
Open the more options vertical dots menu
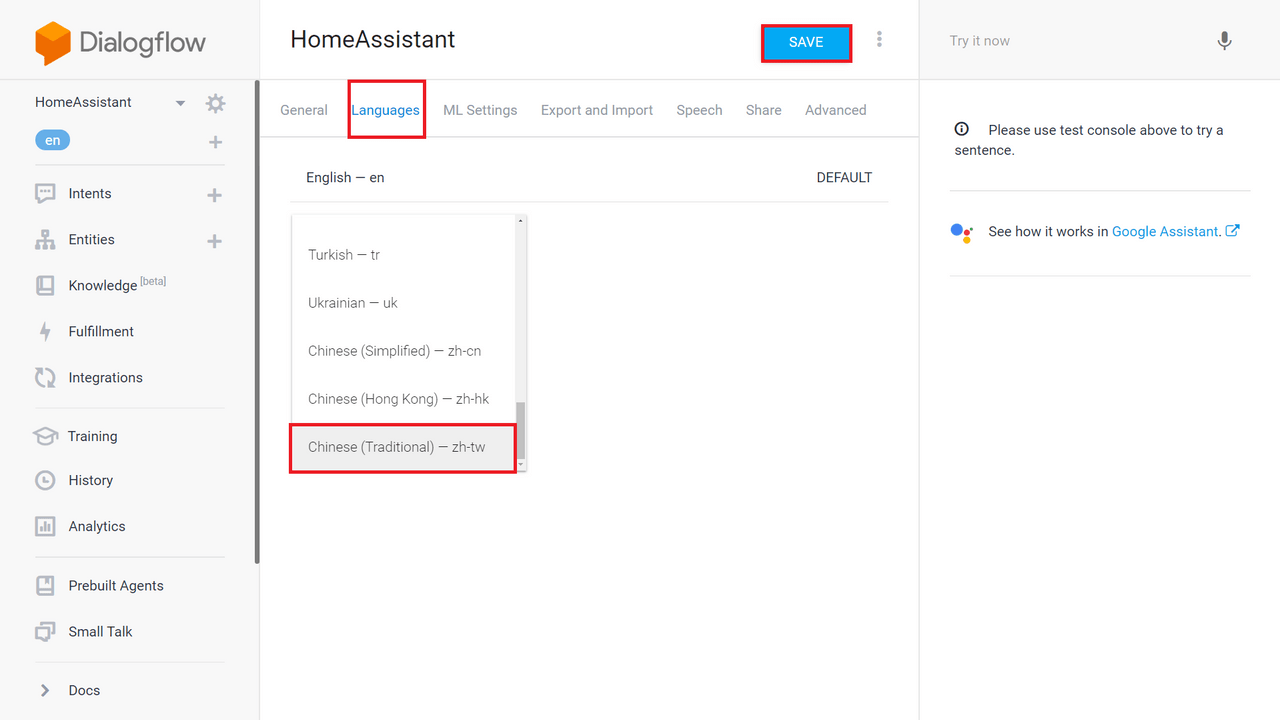pos(879,39)
